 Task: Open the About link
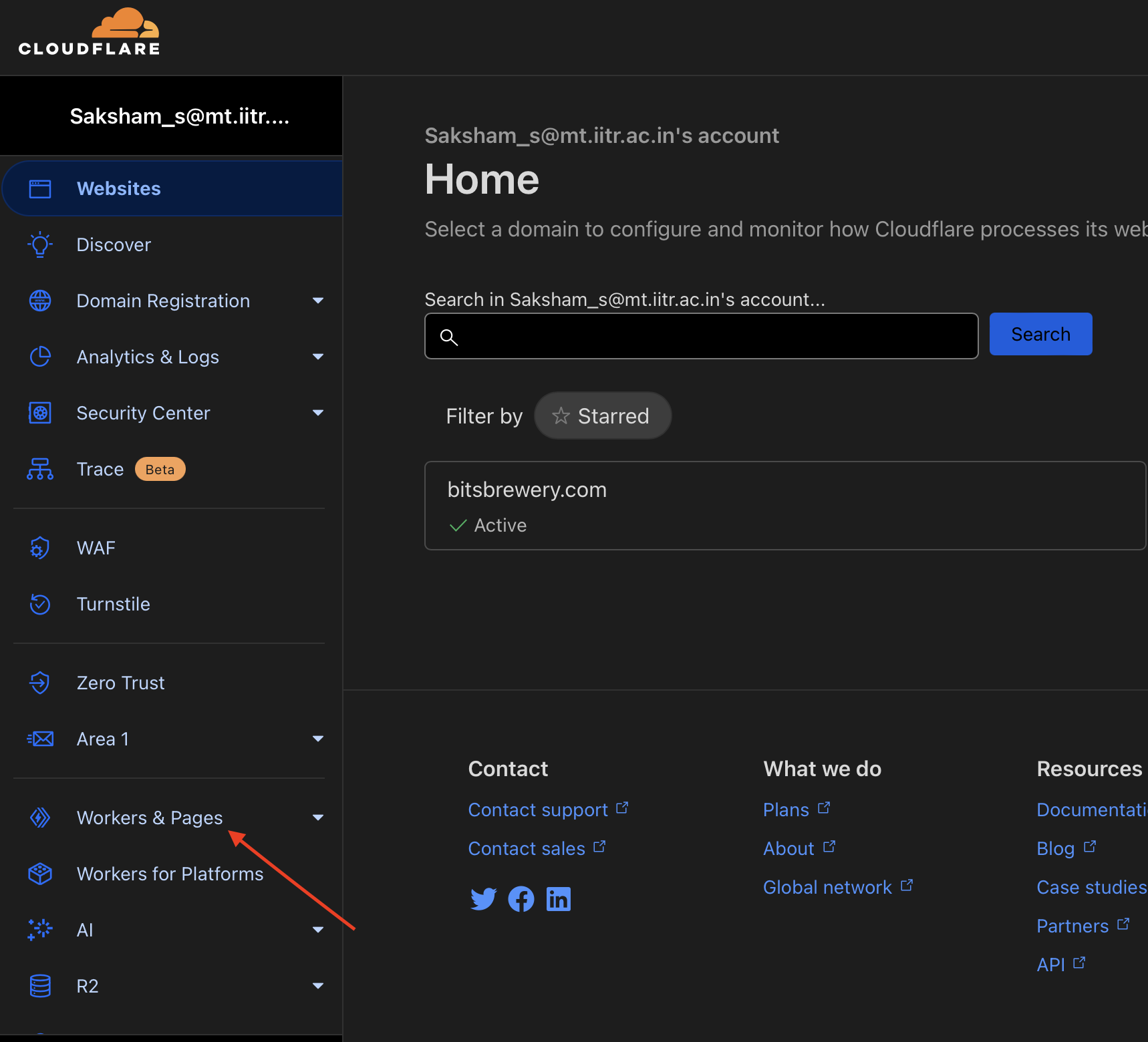[799, 848]
